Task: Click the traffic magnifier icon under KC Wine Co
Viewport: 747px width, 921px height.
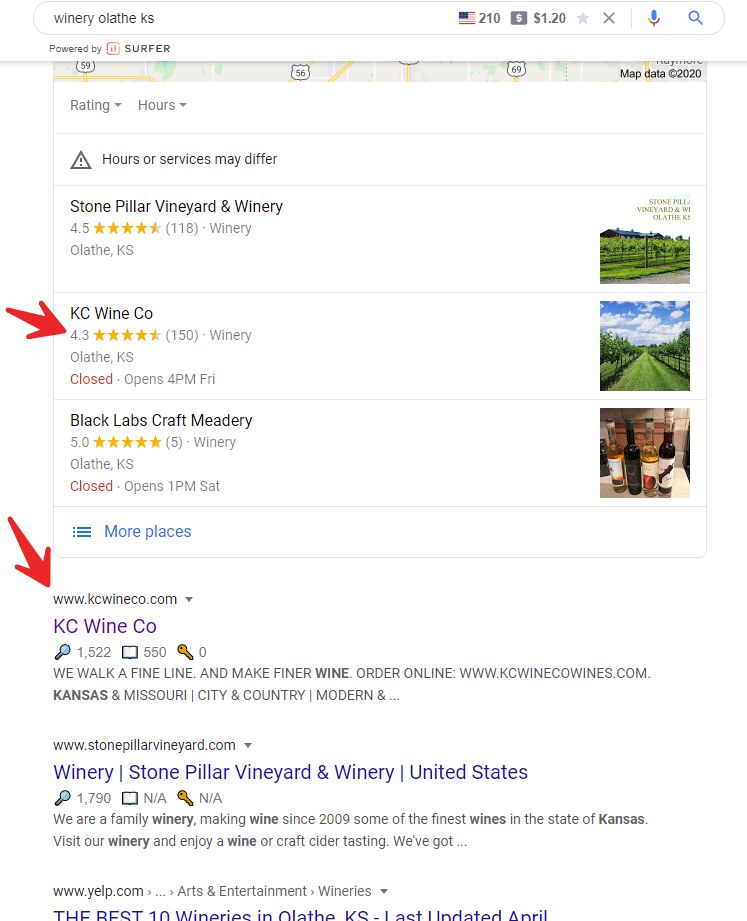Action: pyautogui.click(x=62, y=652)
